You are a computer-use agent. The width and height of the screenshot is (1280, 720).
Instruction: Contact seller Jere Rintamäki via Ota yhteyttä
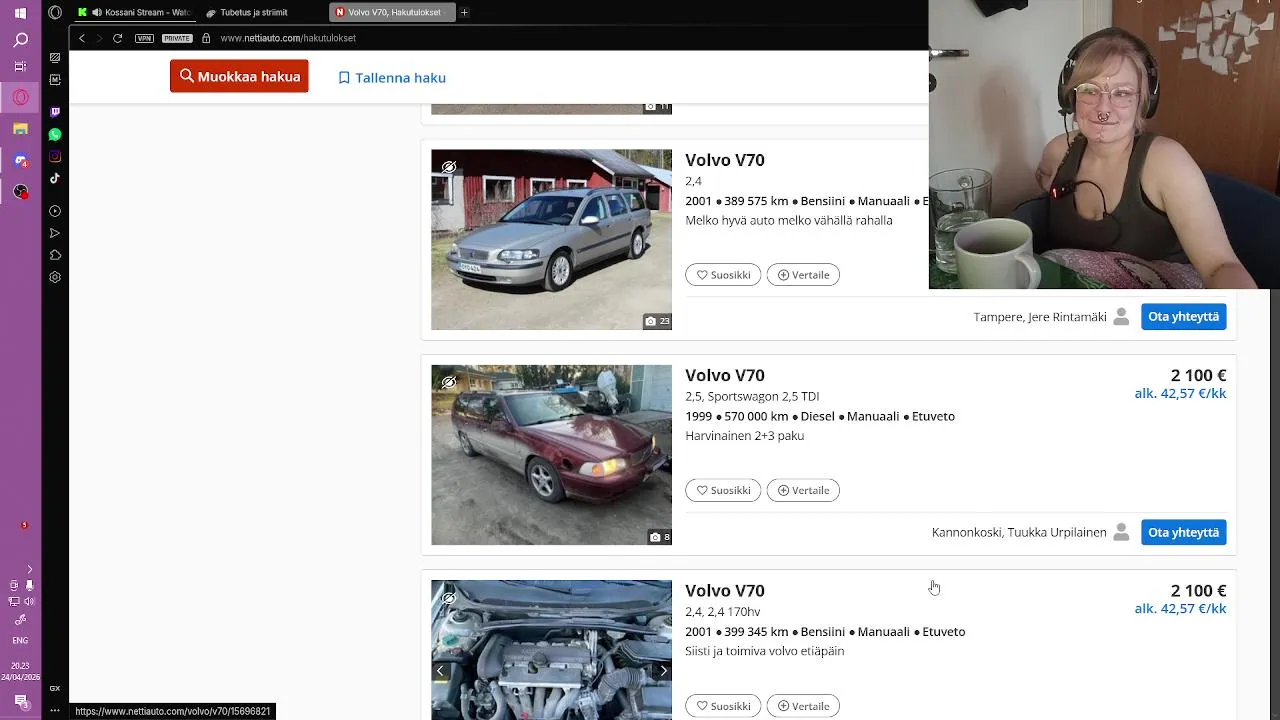pos(1183,316)
